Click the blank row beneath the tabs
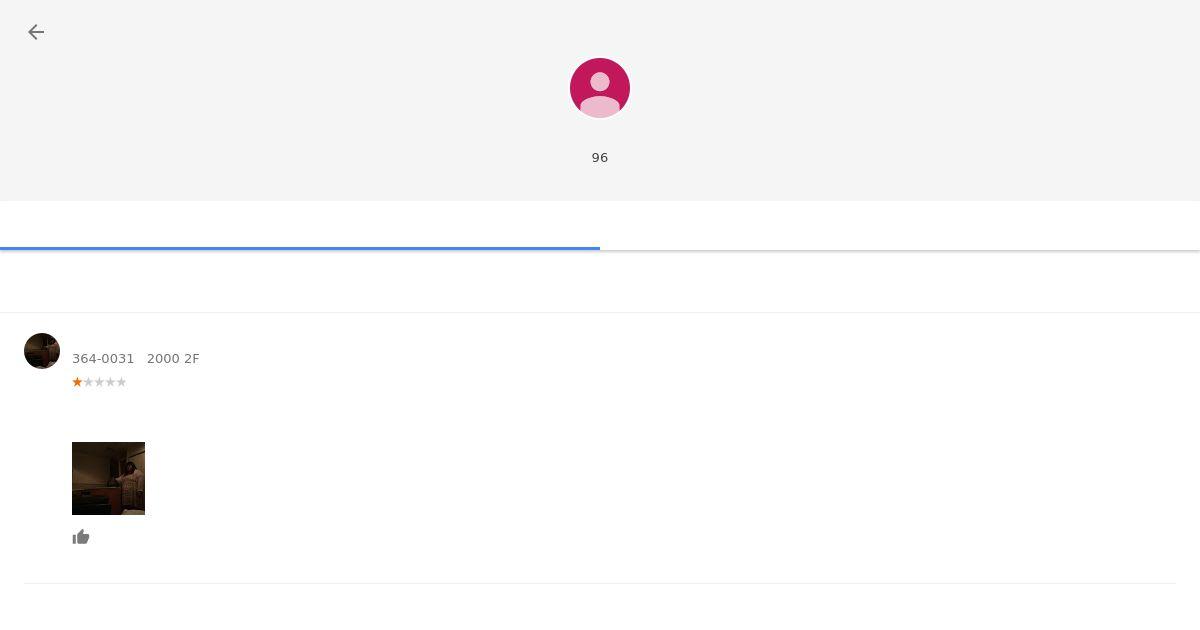This screenshot has width=1200, height=630. (600, 282)
